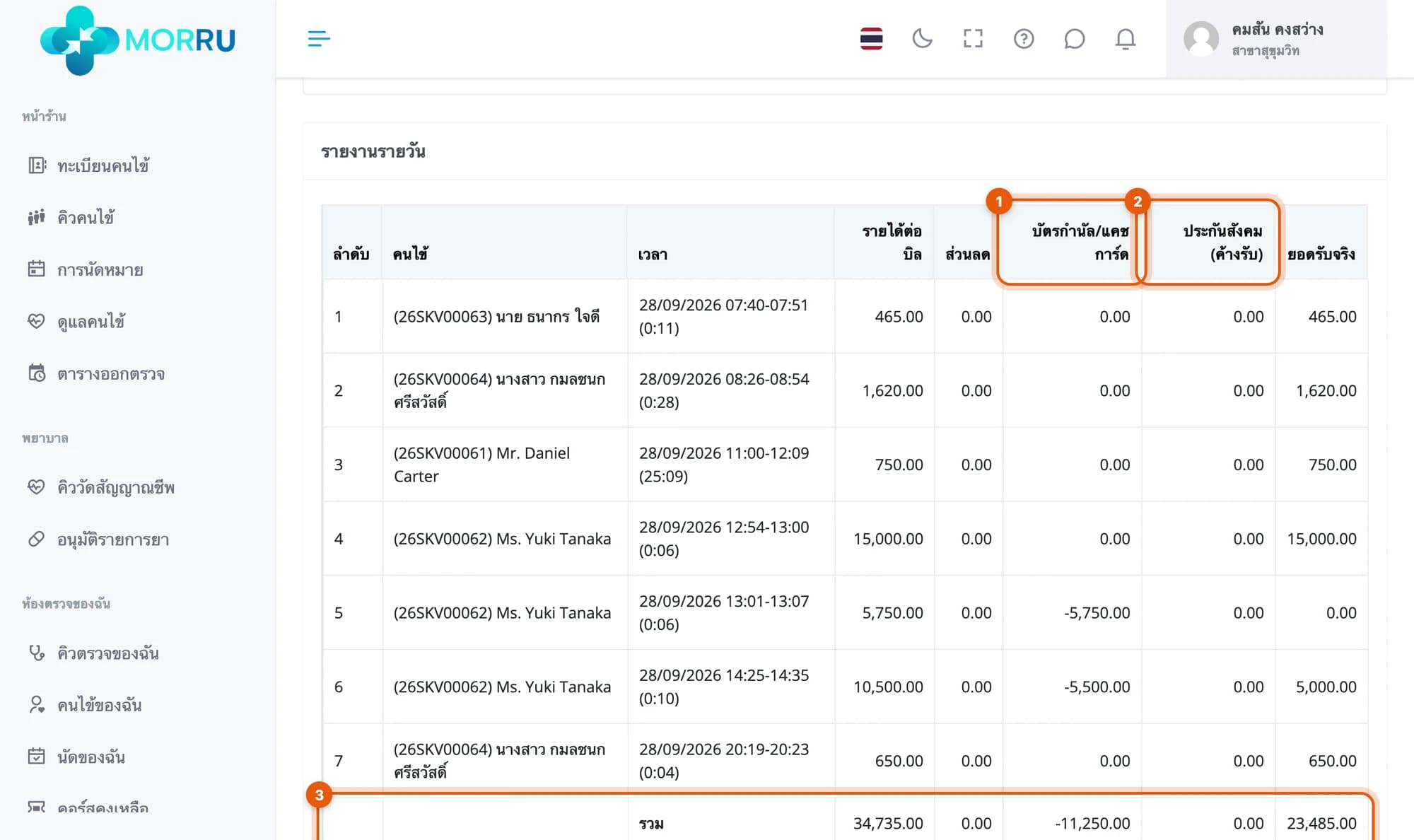This screenshot has height=840, width=1414.
Task: Click the ทะเบียนคนไข้ registry icon
Action: click(37, 165)
